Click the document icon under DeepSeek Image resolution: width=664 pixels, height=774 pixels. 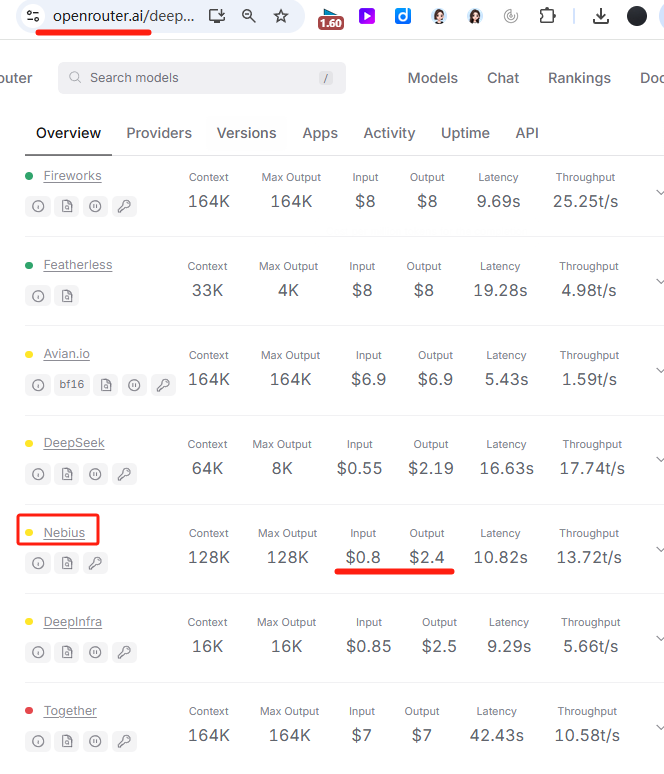pos(67,474)
